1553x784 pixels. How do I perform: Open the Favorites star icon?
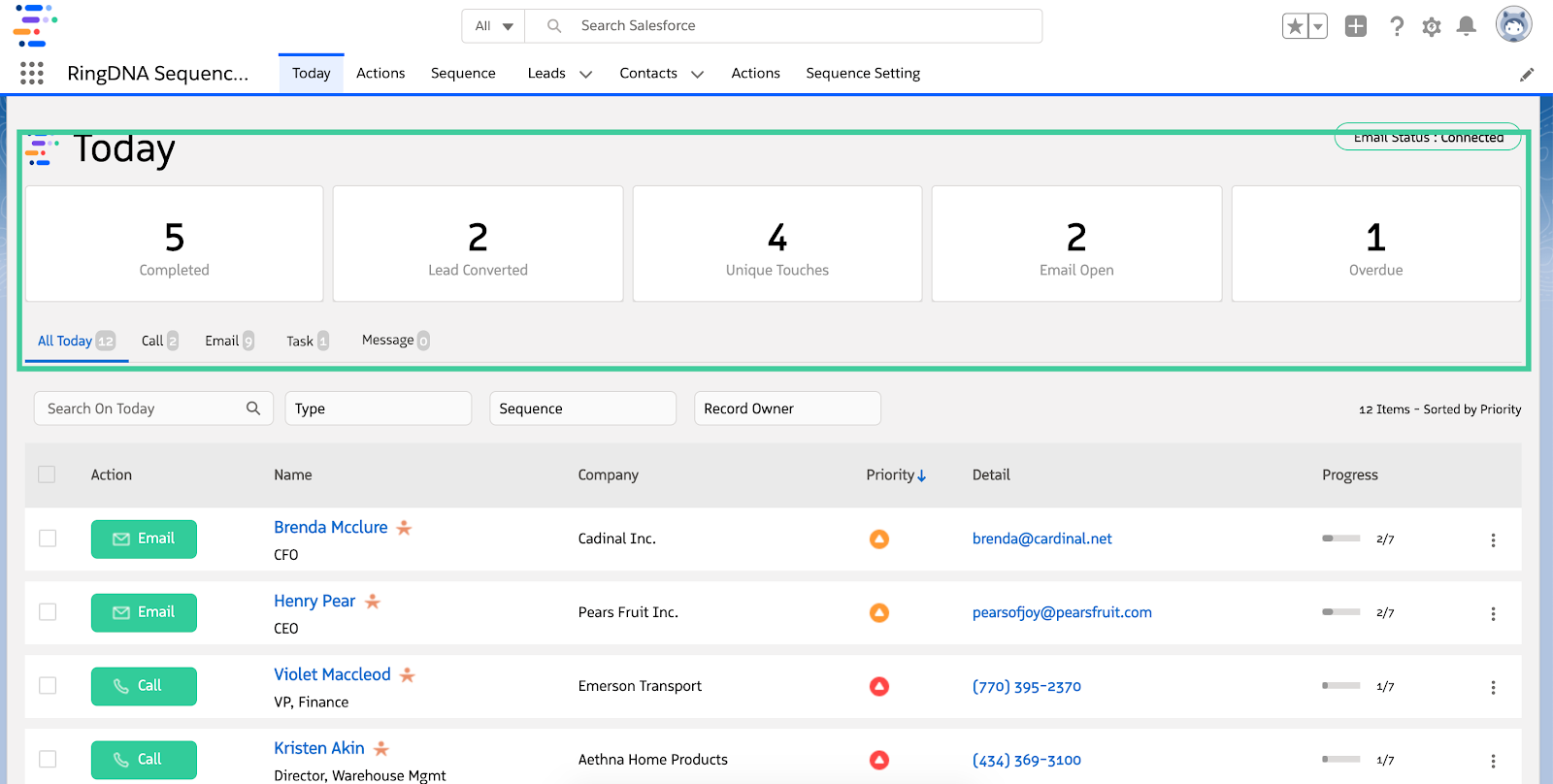1295,26
